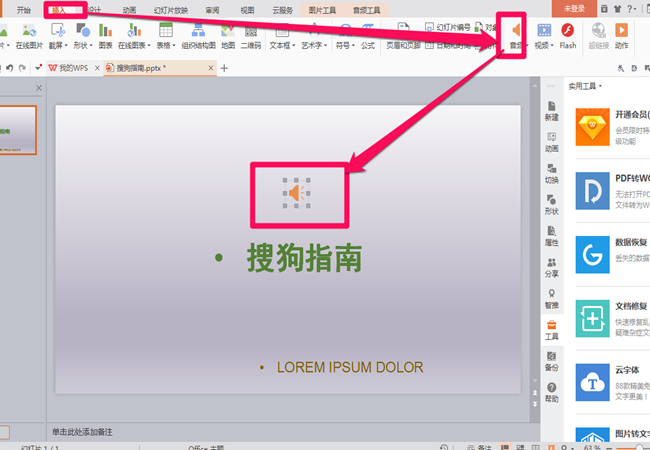Open the Cloud Fonts (云字体) card
The height and width of the screenshot is (450, 650).
[613, 382]
